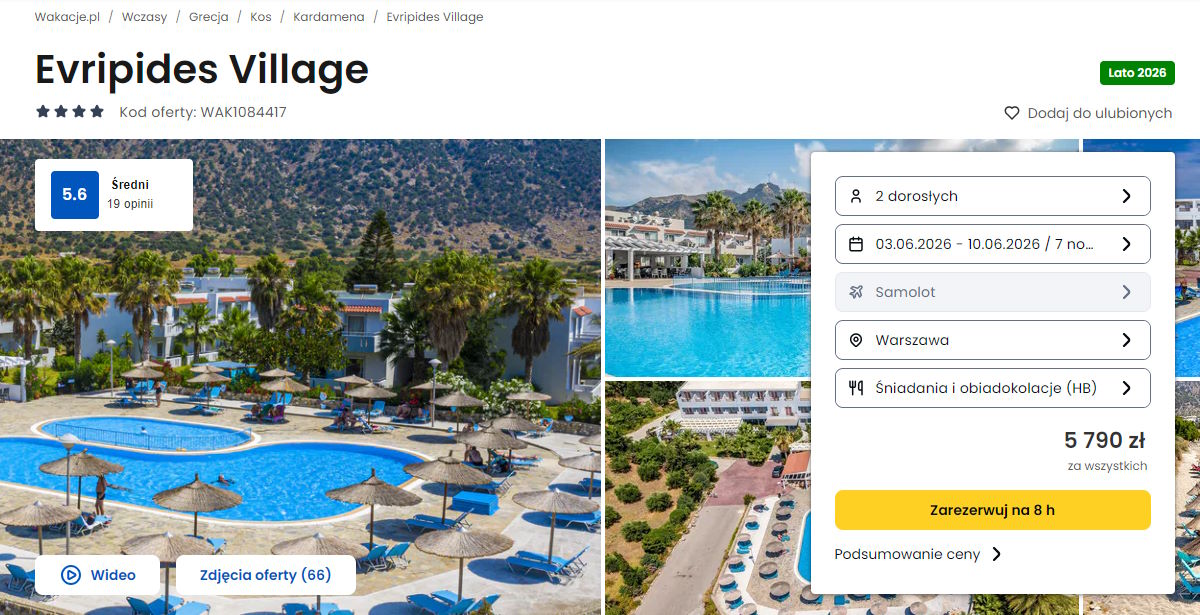Click Zarezerwuj na 8 h button
The width and height of the screenshot is (1200, 615).
click(x=993, y=510)
